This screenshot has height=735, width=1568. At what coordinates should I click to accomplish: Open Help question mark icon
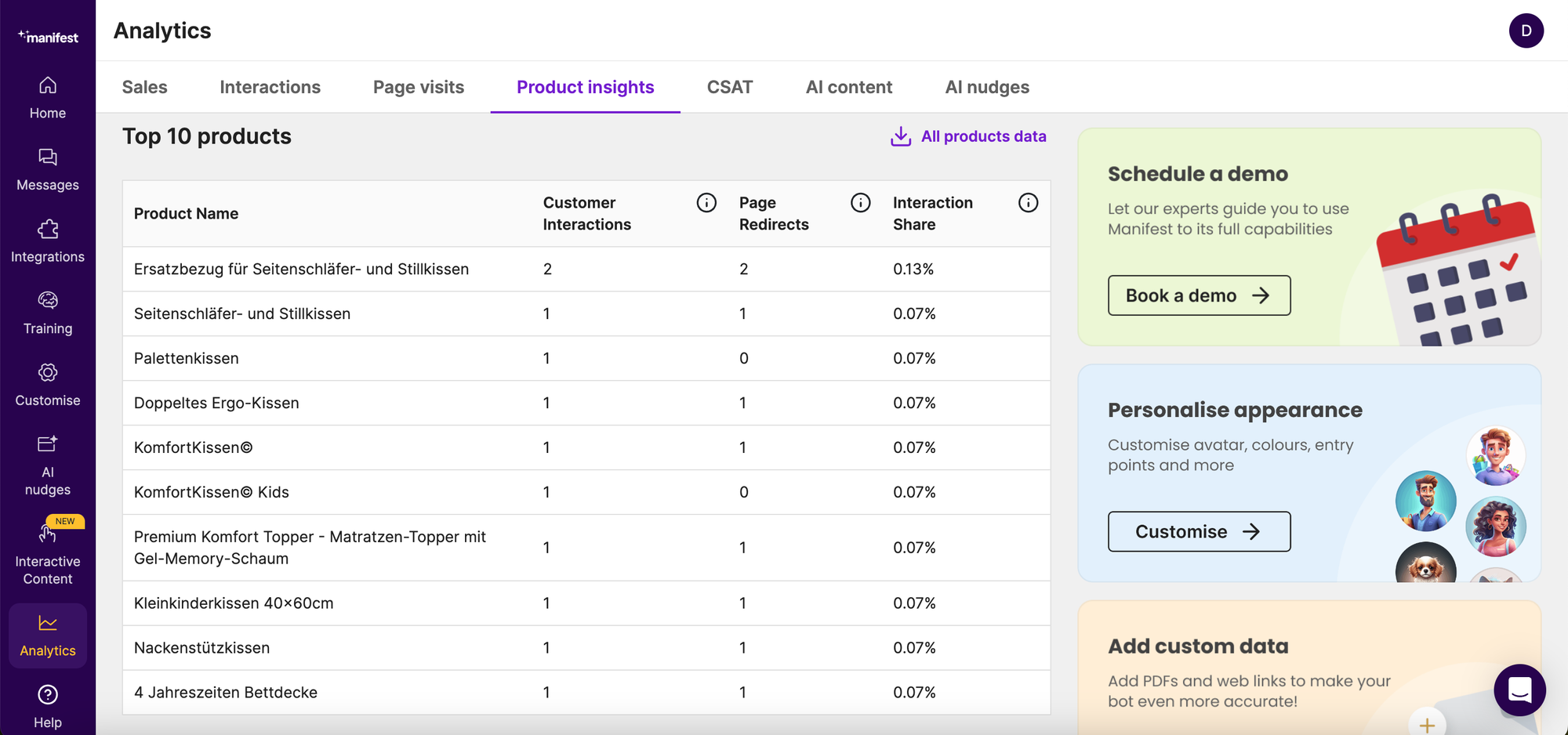pyautogui.click(x=48, y=695)
